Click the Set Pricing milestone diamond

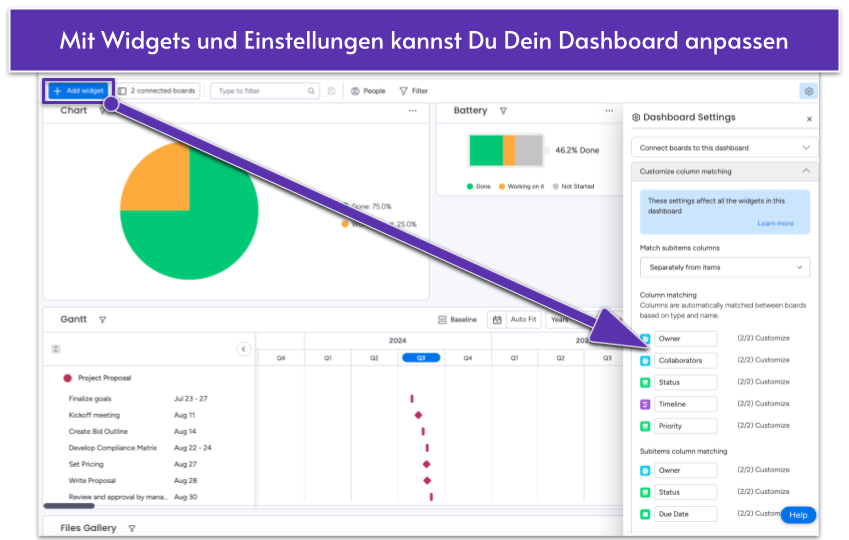[426, 464]
